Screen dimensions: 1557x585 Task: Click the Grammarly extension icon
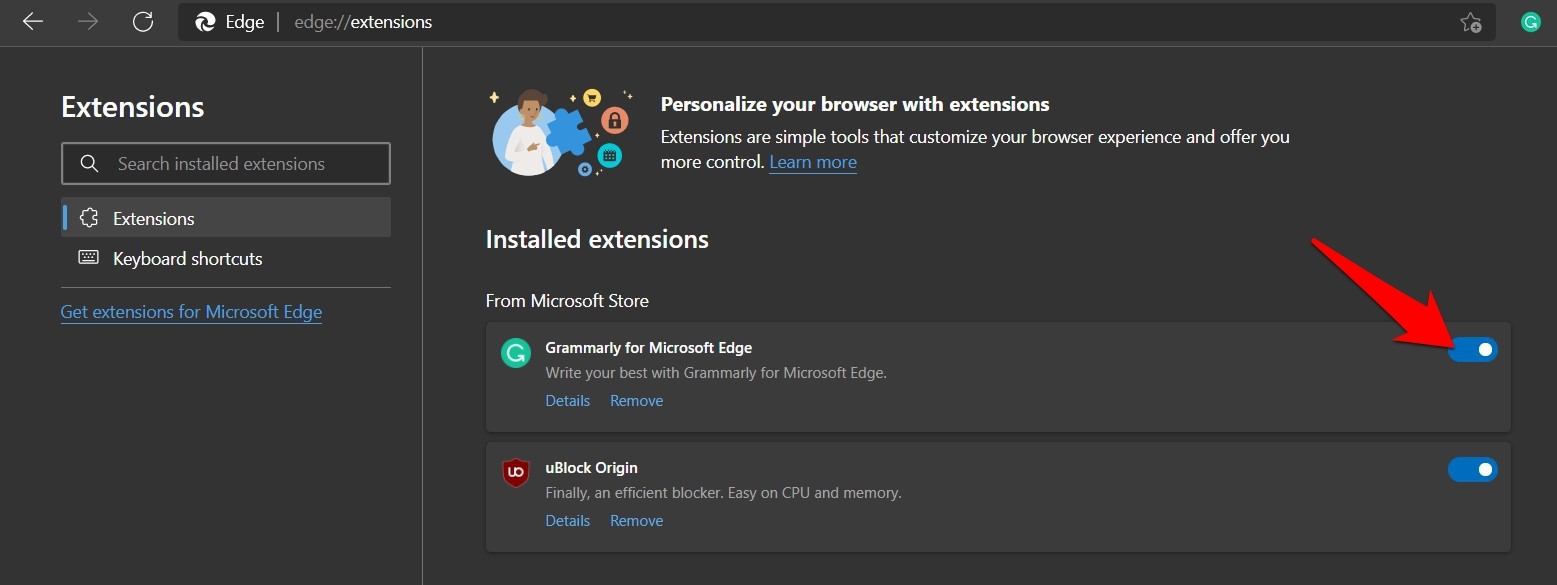pos(515,353)
